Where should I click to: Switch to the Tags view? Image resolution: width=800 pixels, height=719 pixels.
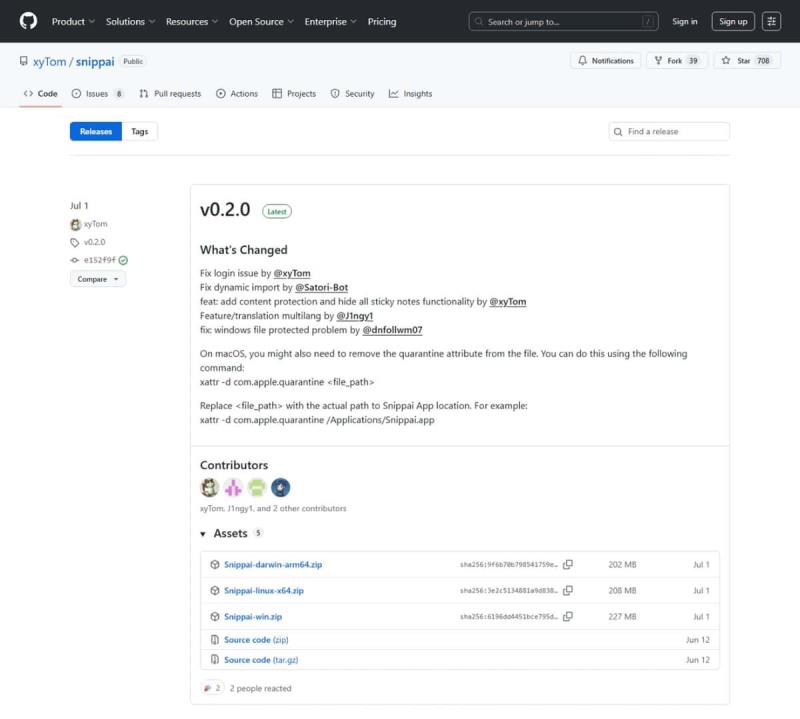coord(139,132)
